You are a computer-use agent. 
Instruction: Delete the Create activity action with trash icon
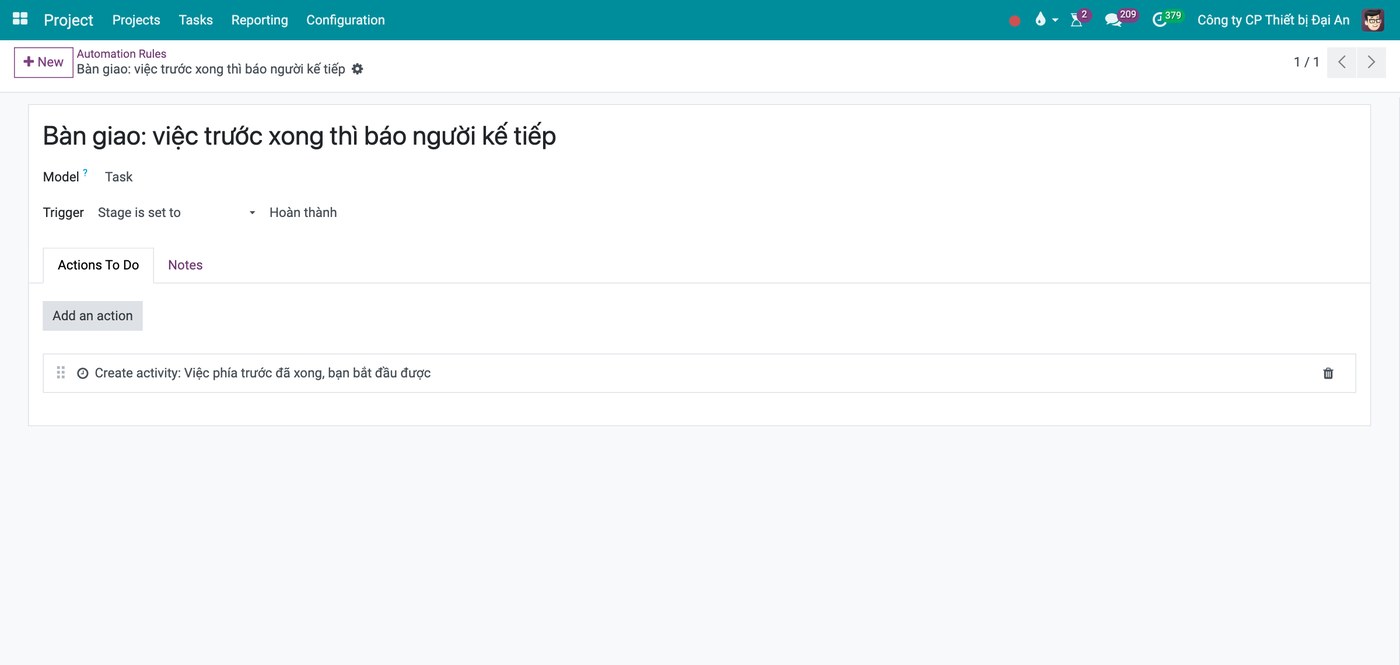(1328, 373)
